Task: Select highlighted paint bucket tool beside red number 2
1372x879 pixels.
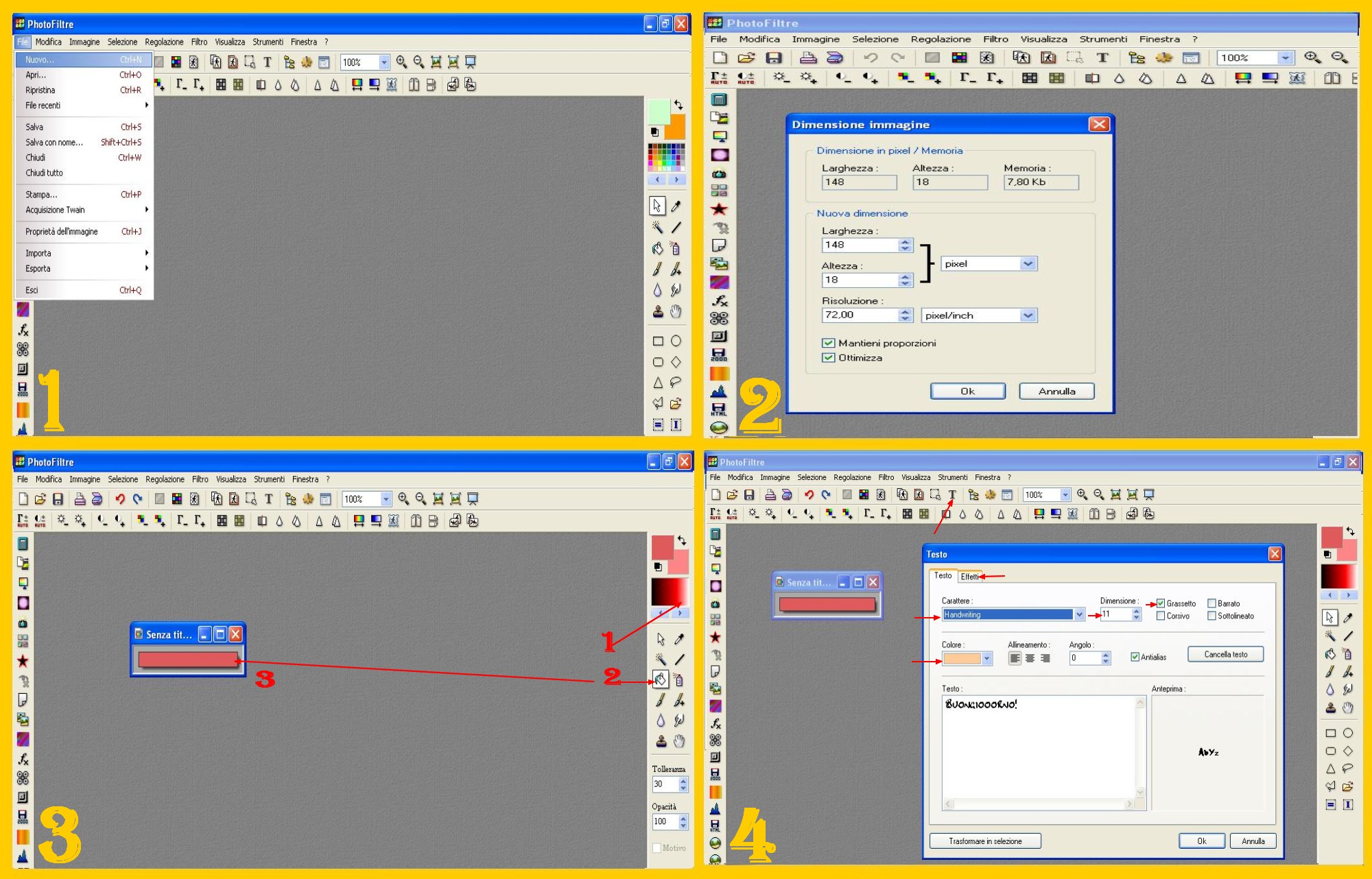Action: [x=660, y=679]
